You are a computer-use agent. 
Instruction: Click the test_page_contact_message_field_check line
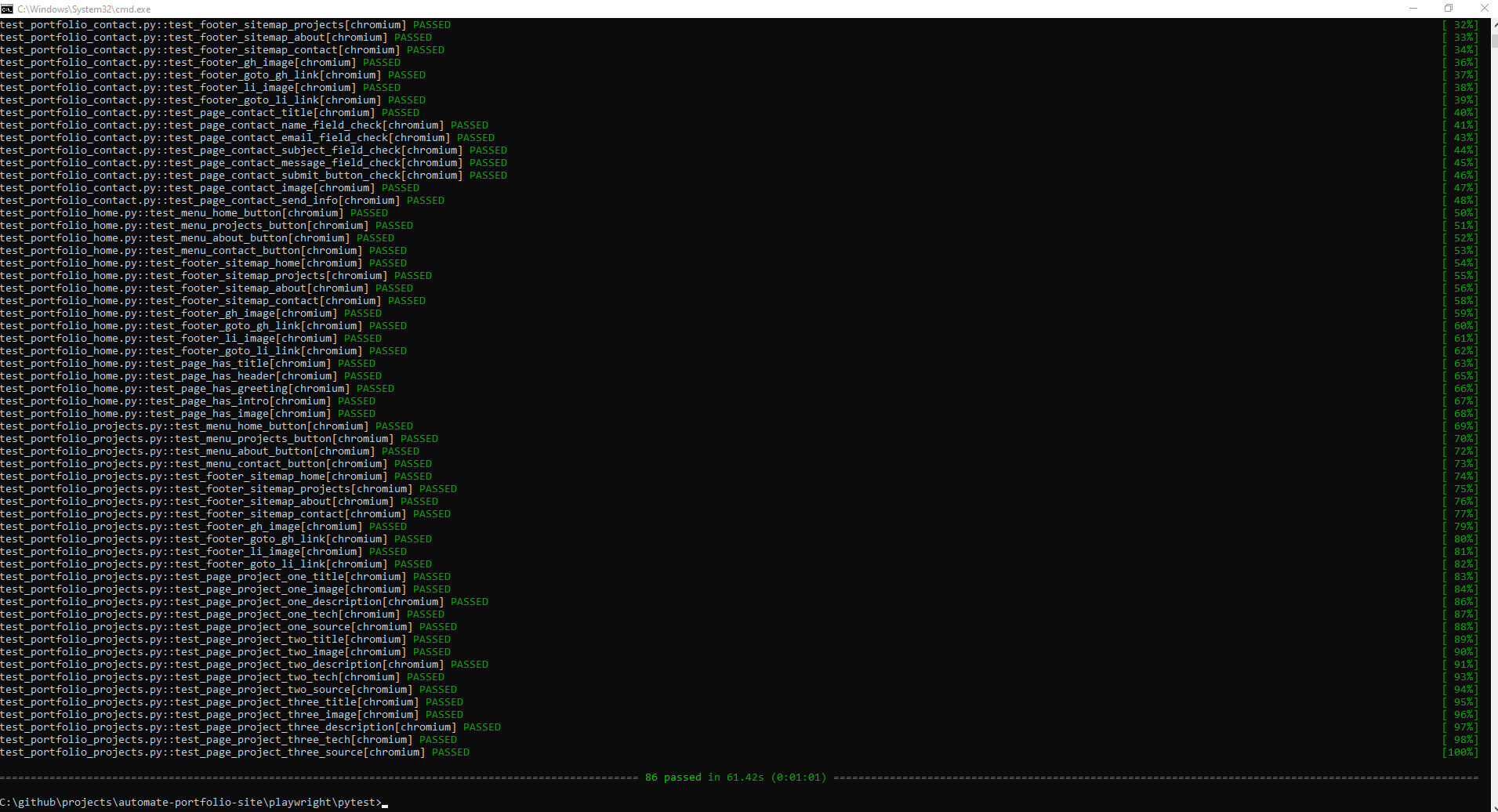pyautogui.click(x=253, y=163)
